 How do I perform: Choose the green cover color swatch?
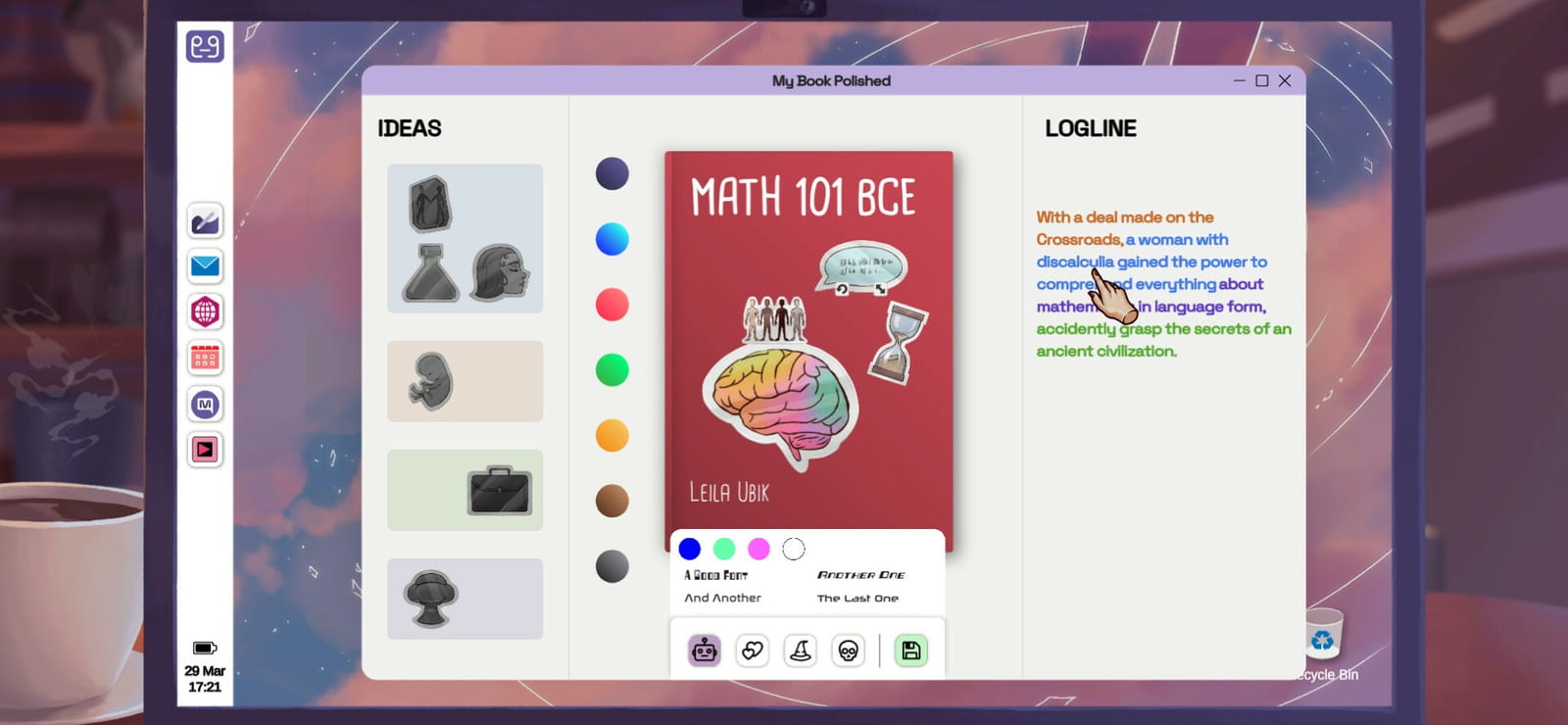coord(612,370)
